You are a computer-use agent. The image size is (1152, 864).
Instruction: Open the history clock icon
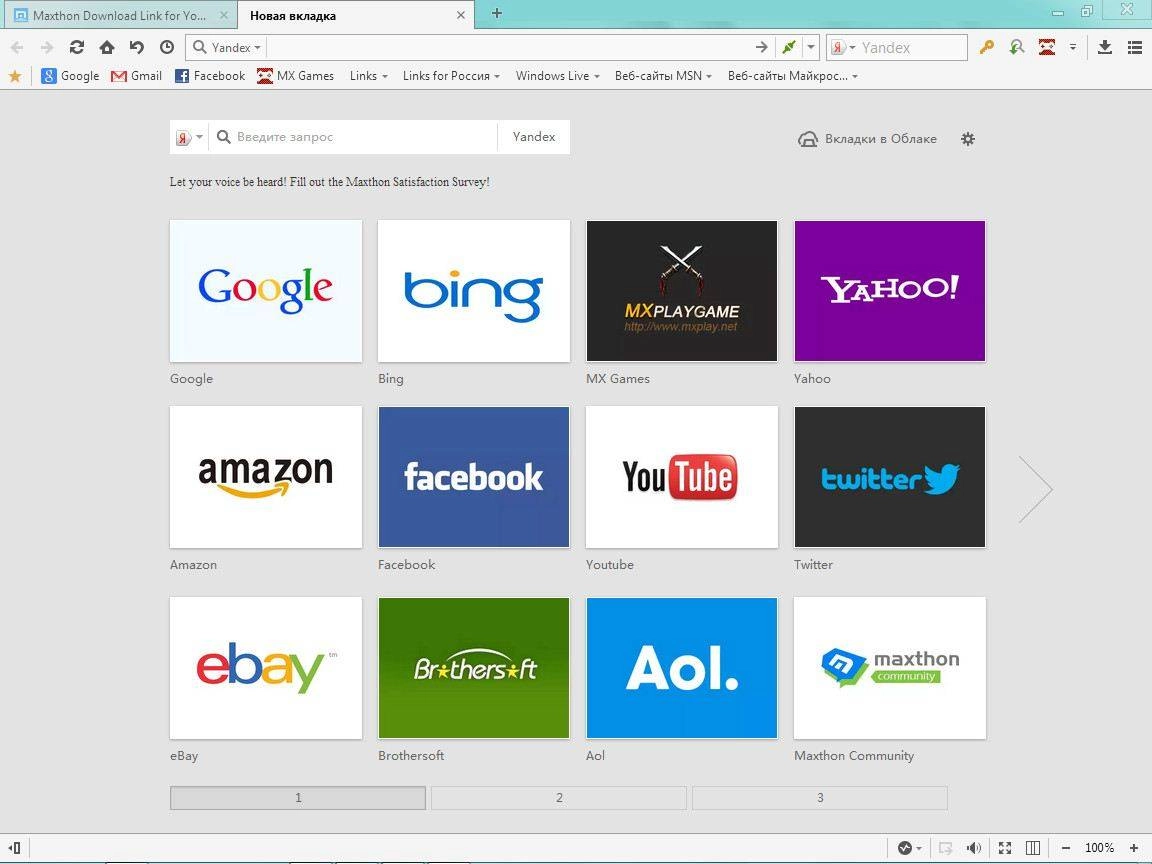(167, 48)
